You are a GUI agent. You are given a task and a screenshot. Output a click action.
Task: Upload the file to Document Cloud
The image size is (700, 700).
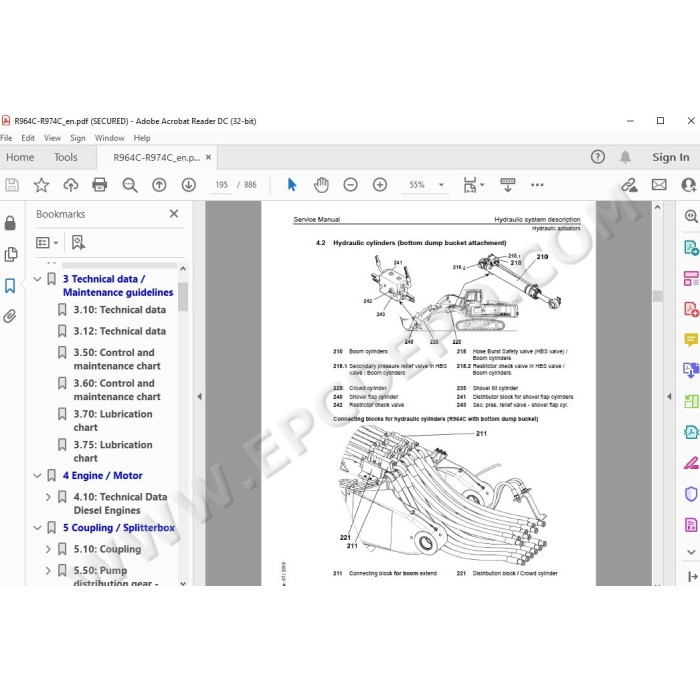tap(71, 184)
